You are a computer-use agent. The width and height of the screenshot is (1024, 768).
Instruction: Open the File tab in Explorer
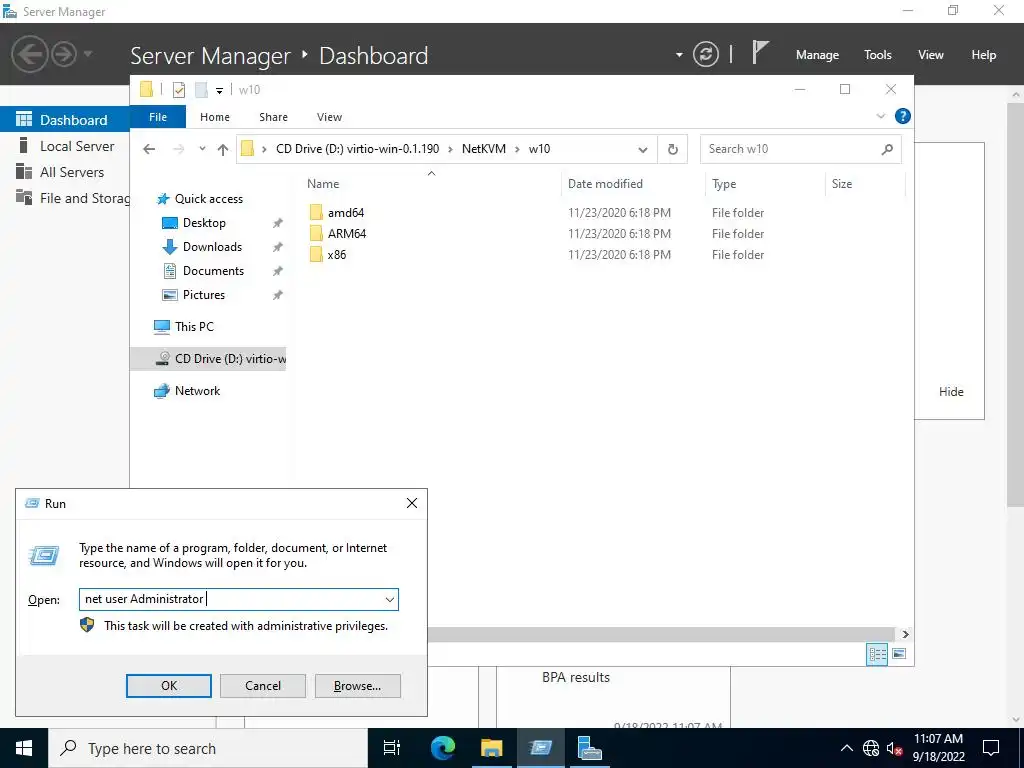pos(158,117)
